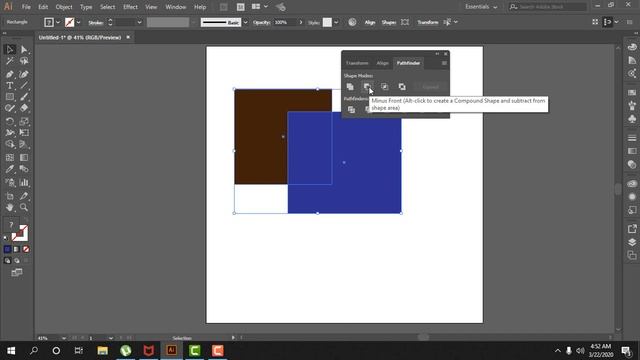
Task: Select the Rotate tool
Action: pos(10,122)
